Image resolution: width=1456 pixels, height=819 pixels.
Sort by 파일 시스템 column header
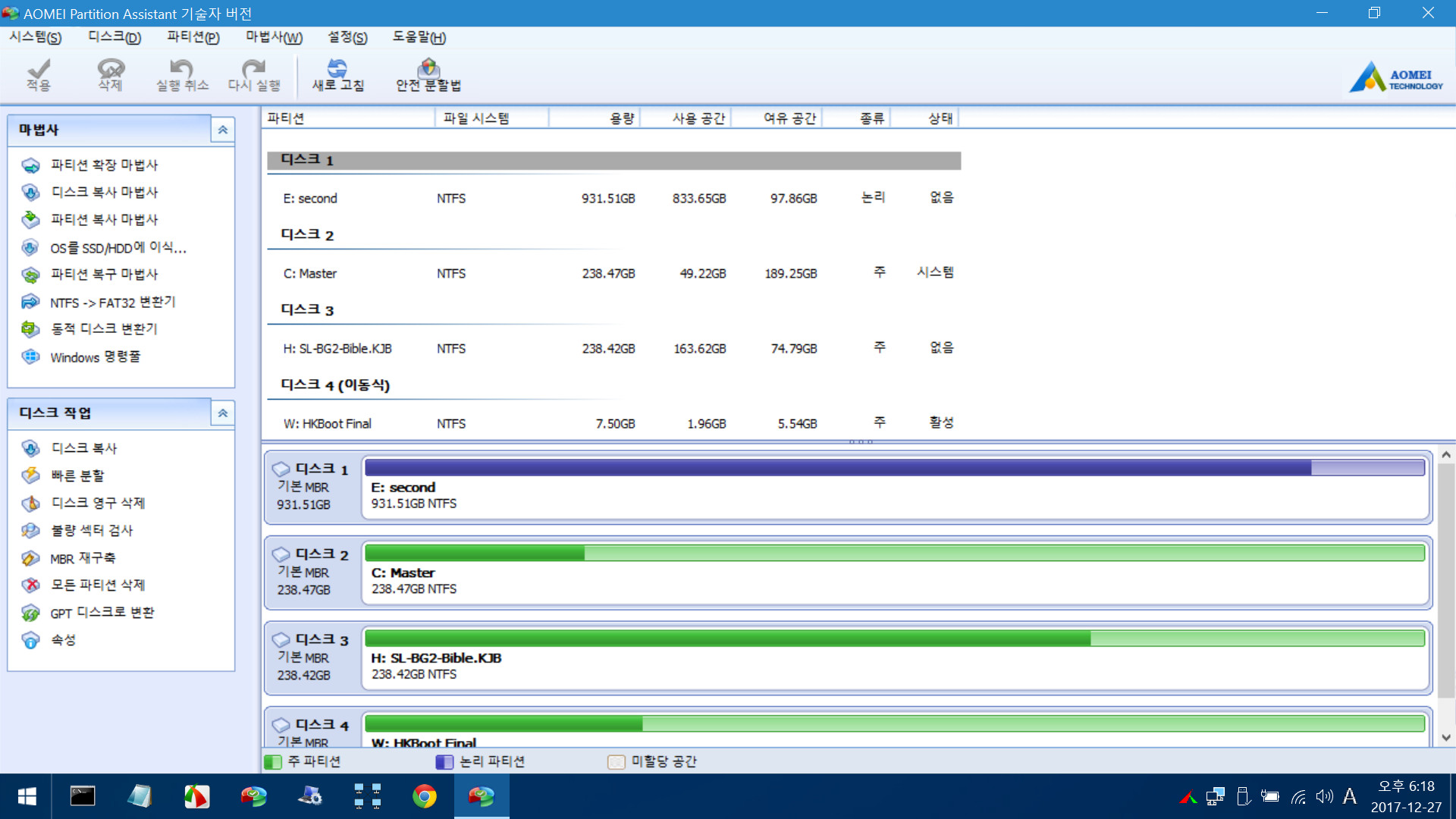491,118
